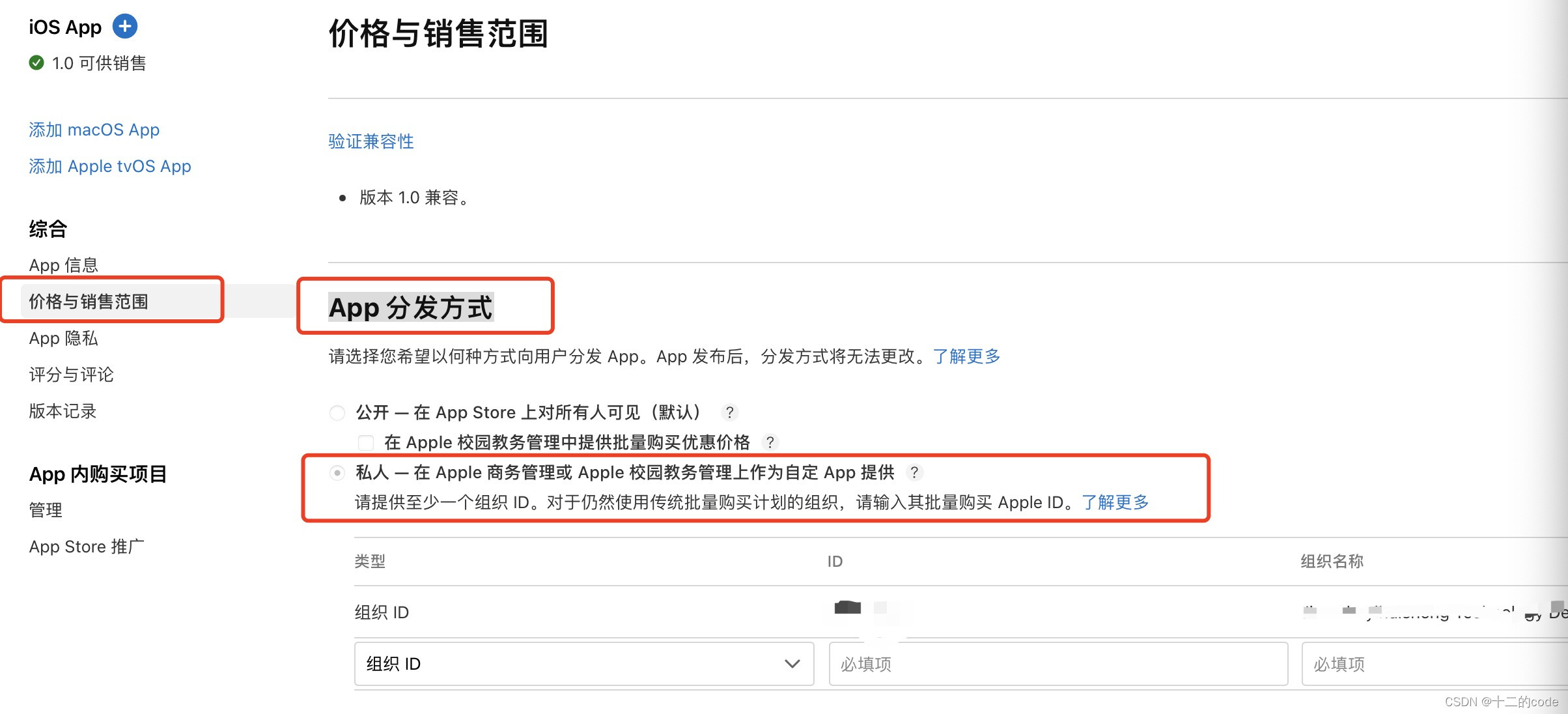The width and height of the screenshot is (1568, 714).
Task: Select 公开 — 在 App Store 上对所有人可见 radio
Action: [337, 412]
